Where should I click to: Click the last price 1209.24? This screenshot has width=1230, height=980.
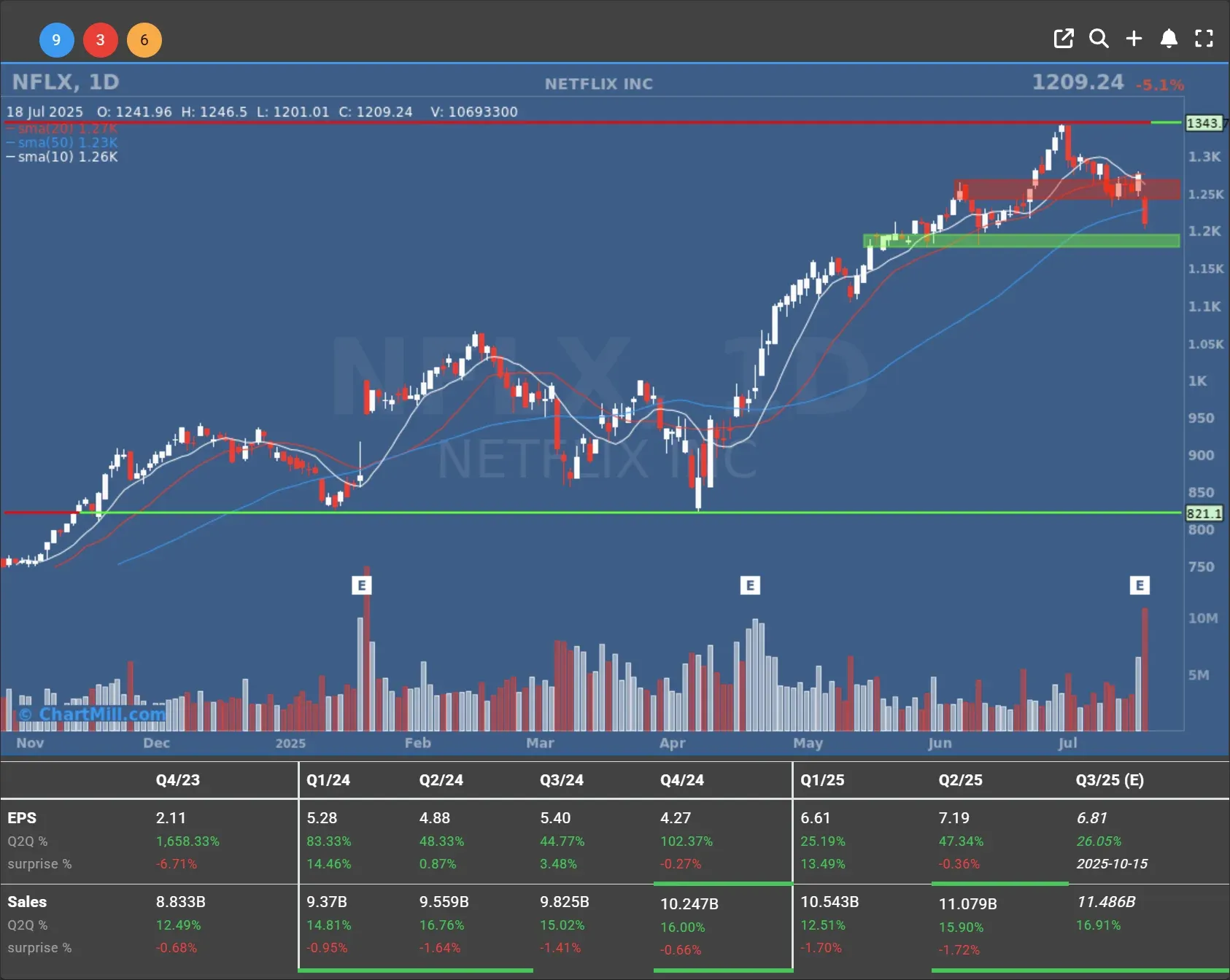point(1078,82)
